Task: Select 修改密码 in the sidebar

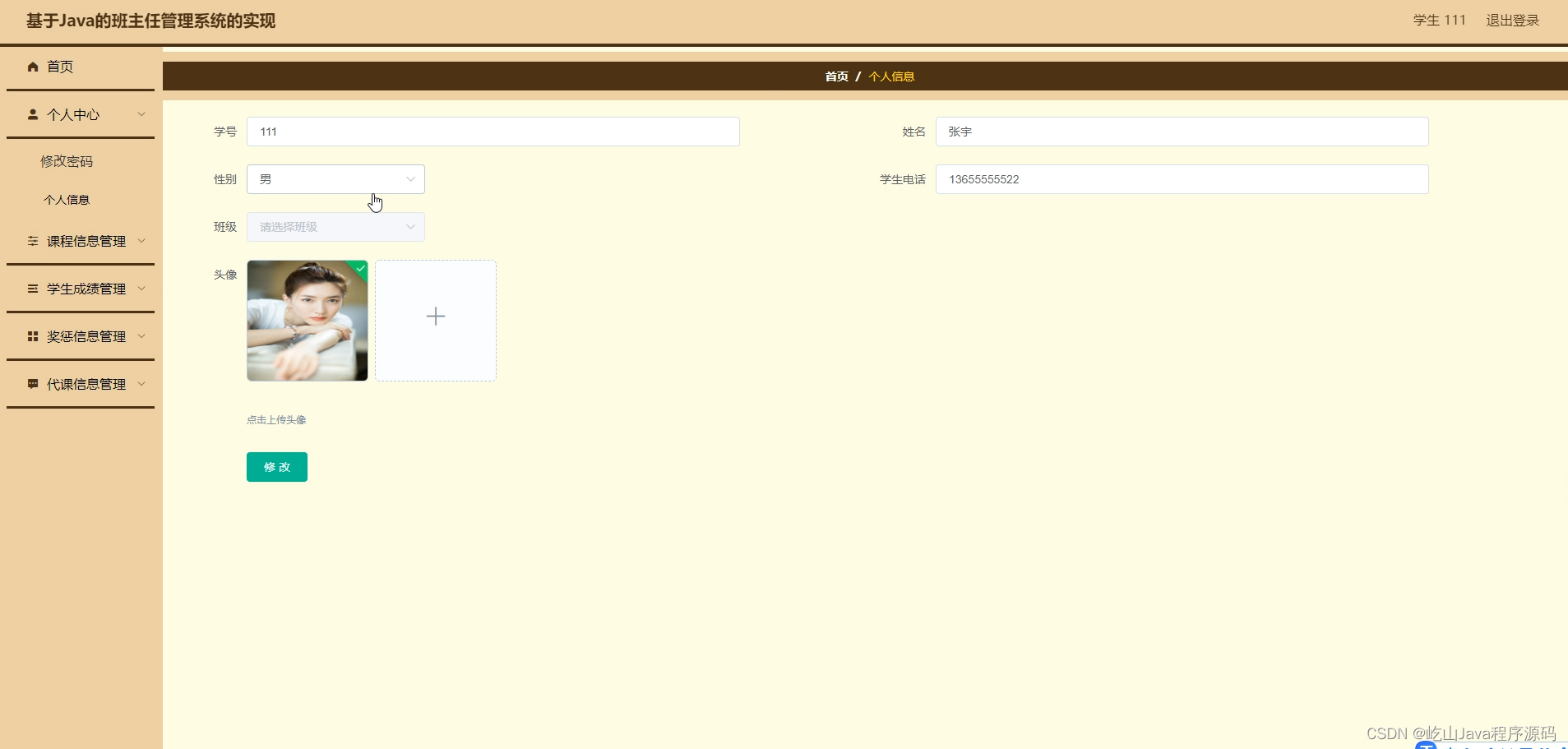Action: (67, 160)
